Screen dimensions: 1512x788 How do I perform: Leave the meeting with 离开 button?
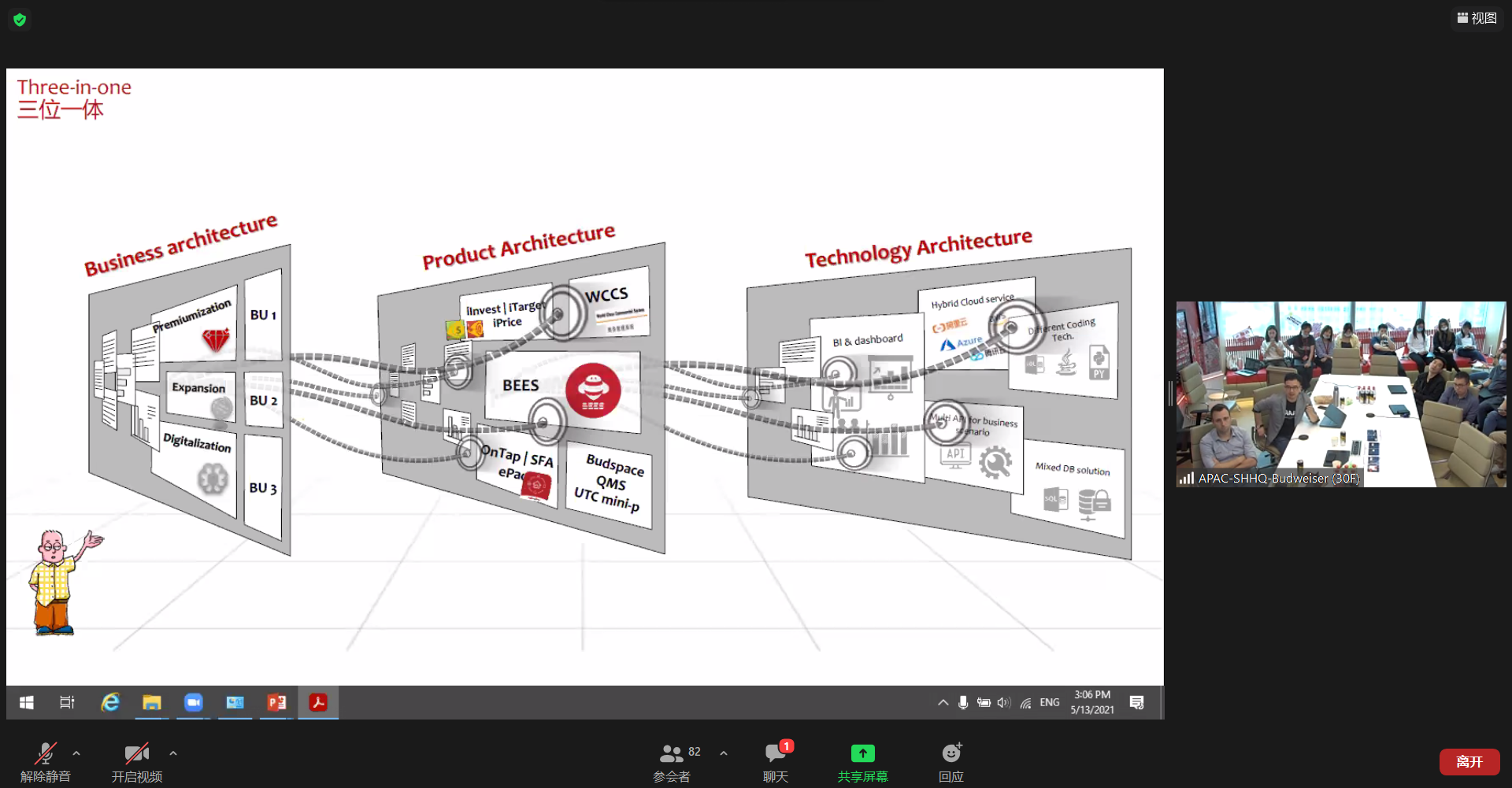[x=1469, y=761]
